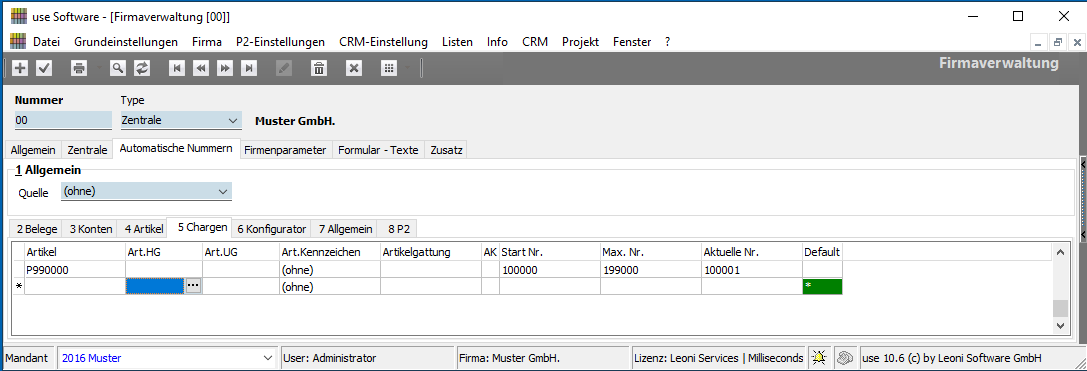The image size is (1087, 371).
Task: Open the Grundeinstellungen menu
Action: (126, 42)
